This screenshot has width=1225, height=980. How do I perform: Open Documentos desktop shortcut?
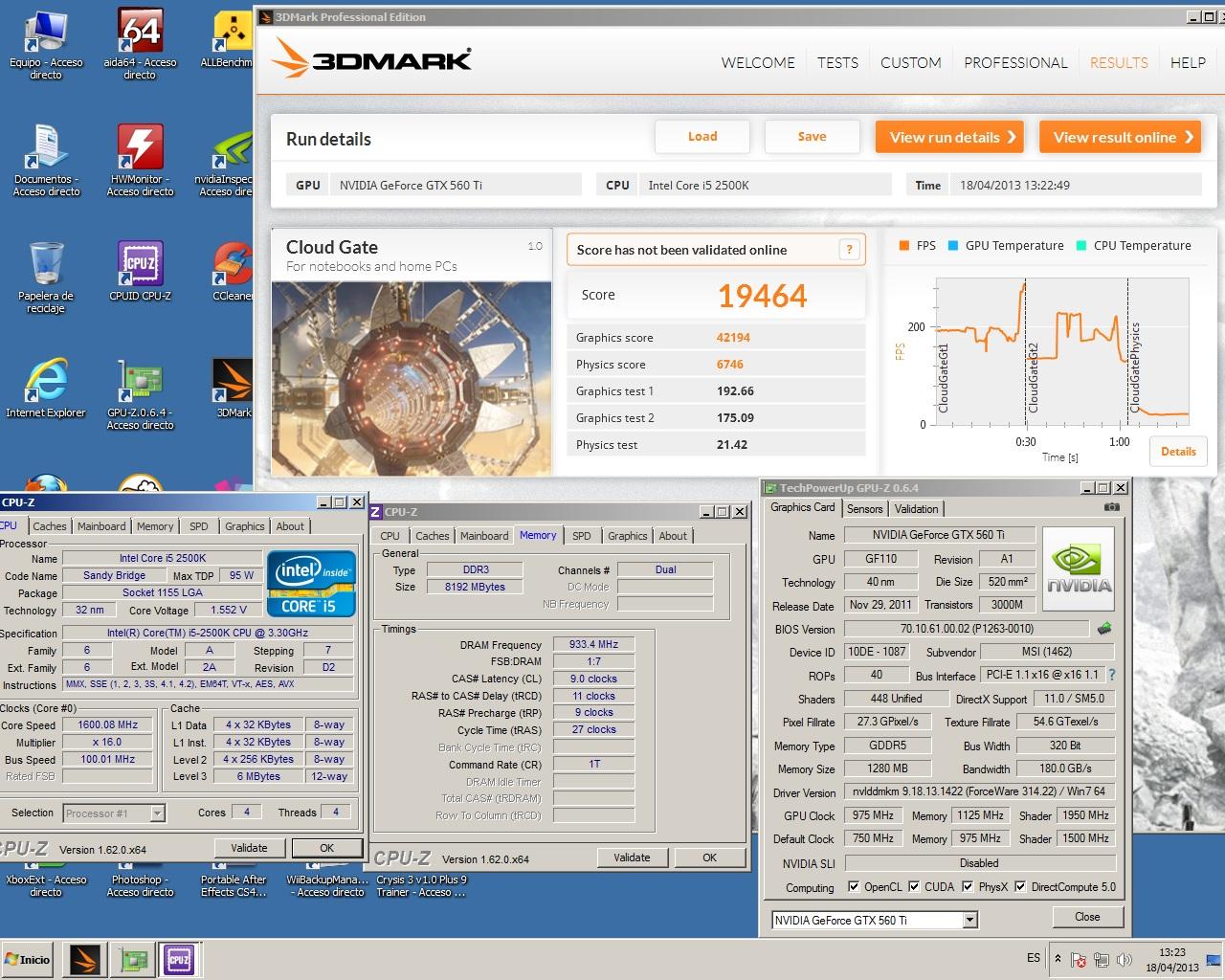tap(46, 161)
